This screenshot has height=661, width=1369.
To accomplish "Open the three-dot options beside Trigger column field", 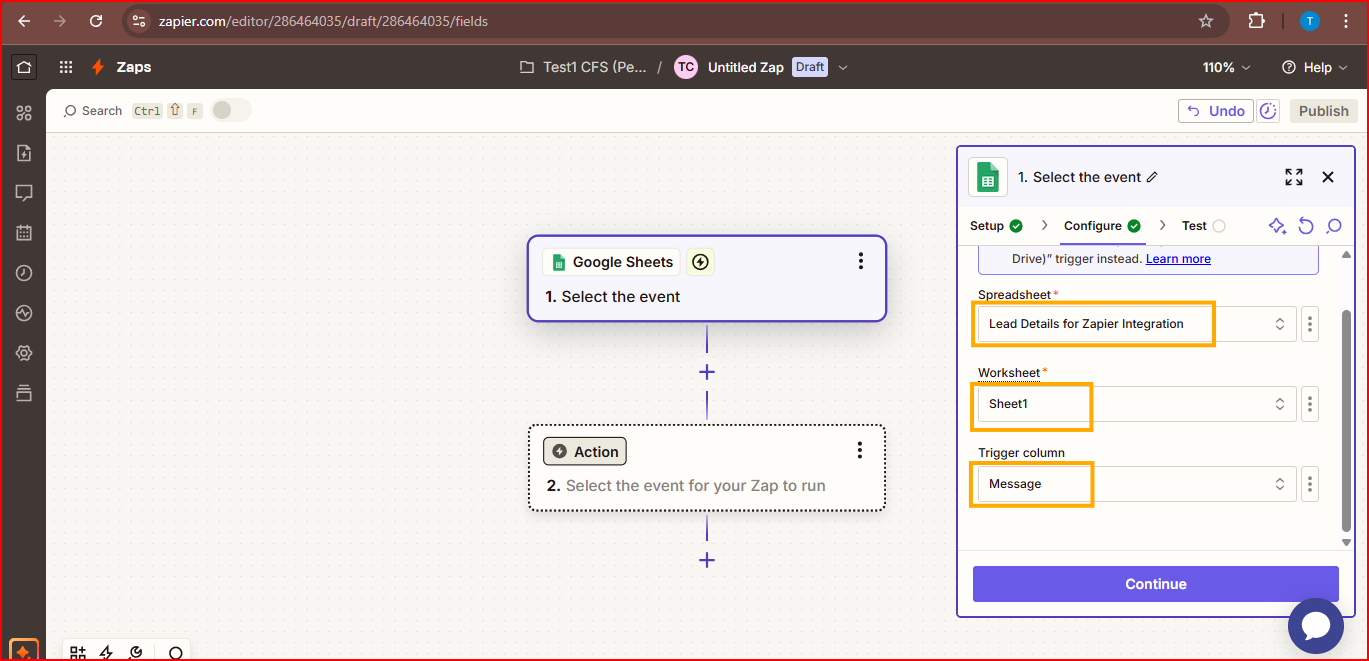I will click(x=1310, y=484).
